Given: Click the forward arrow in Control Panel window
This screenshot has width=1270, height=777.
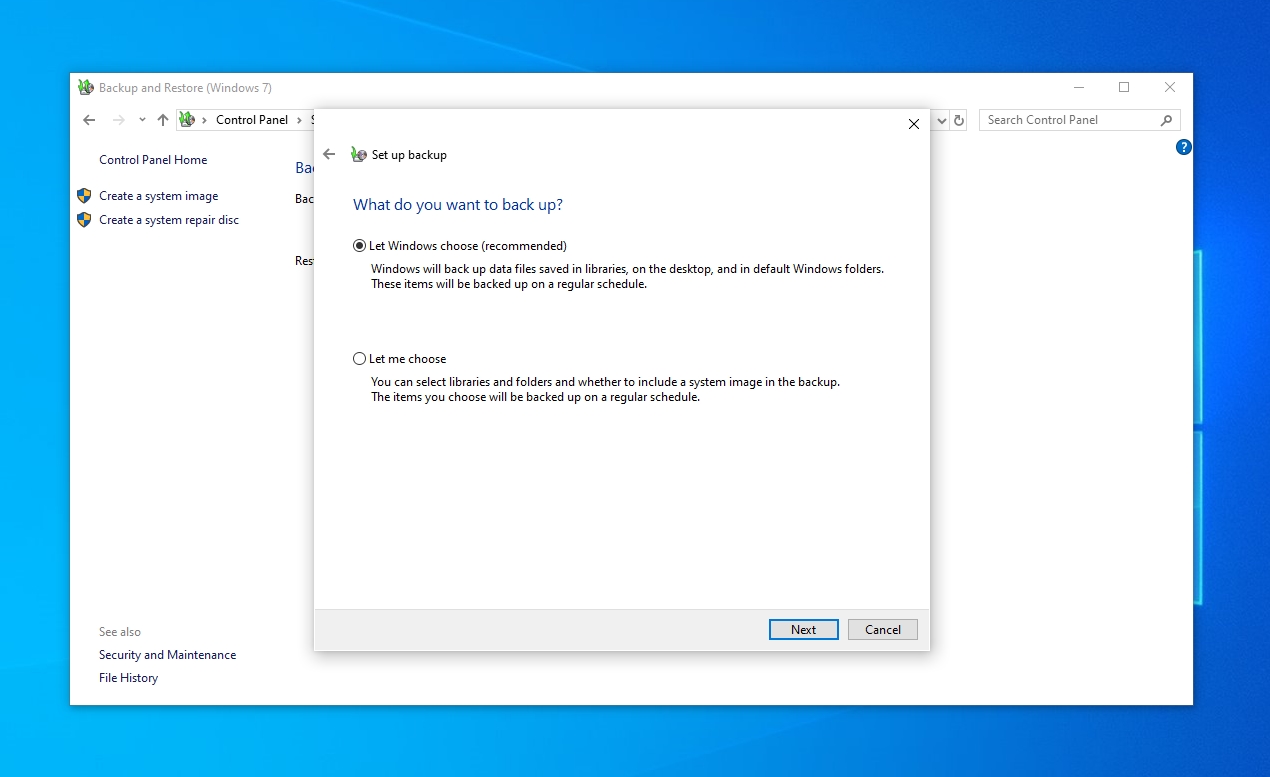Looking at the screenshot, I should click(119, 120).
